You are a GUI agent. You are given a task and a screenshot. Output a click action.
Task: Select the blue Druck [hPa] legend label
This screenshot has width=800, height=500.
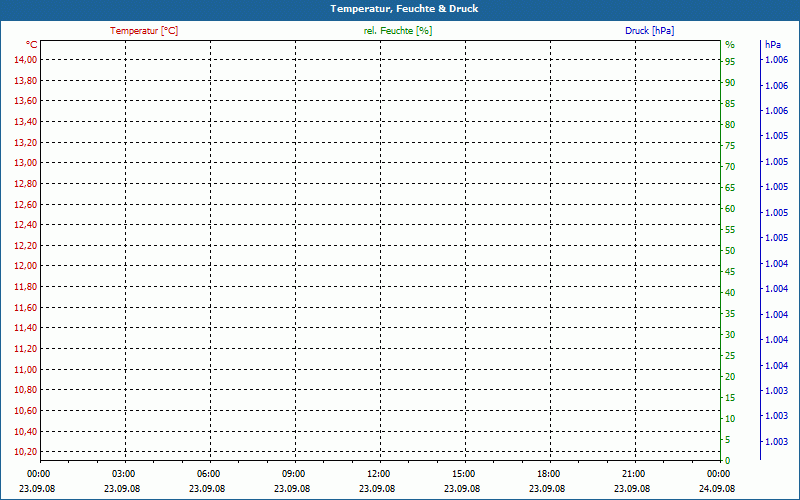tap(649, 31)
